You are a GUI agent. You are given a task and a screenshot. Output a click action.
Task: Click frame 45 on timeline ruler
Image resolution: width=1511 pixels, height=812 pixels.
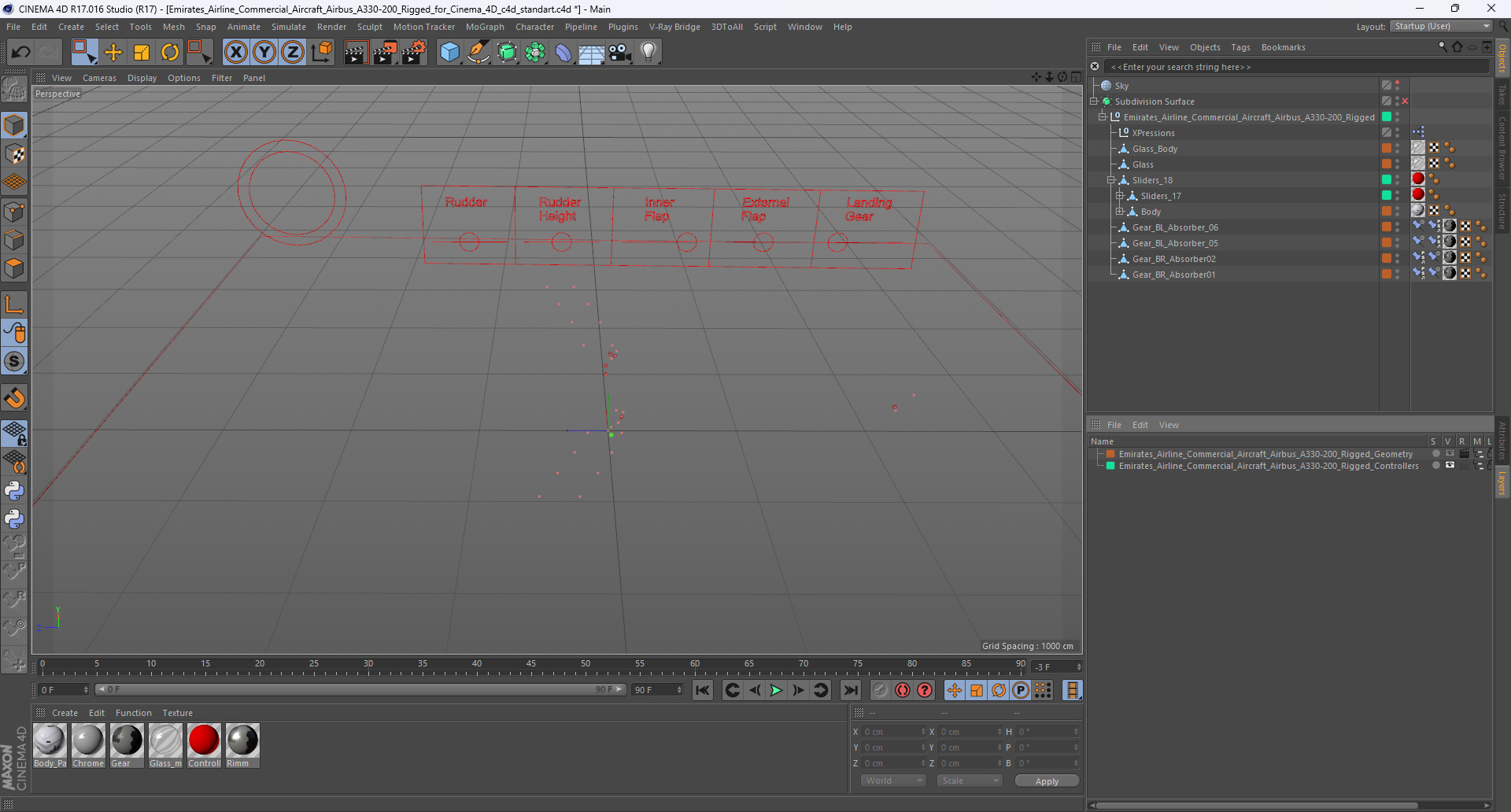click(531, 665)
